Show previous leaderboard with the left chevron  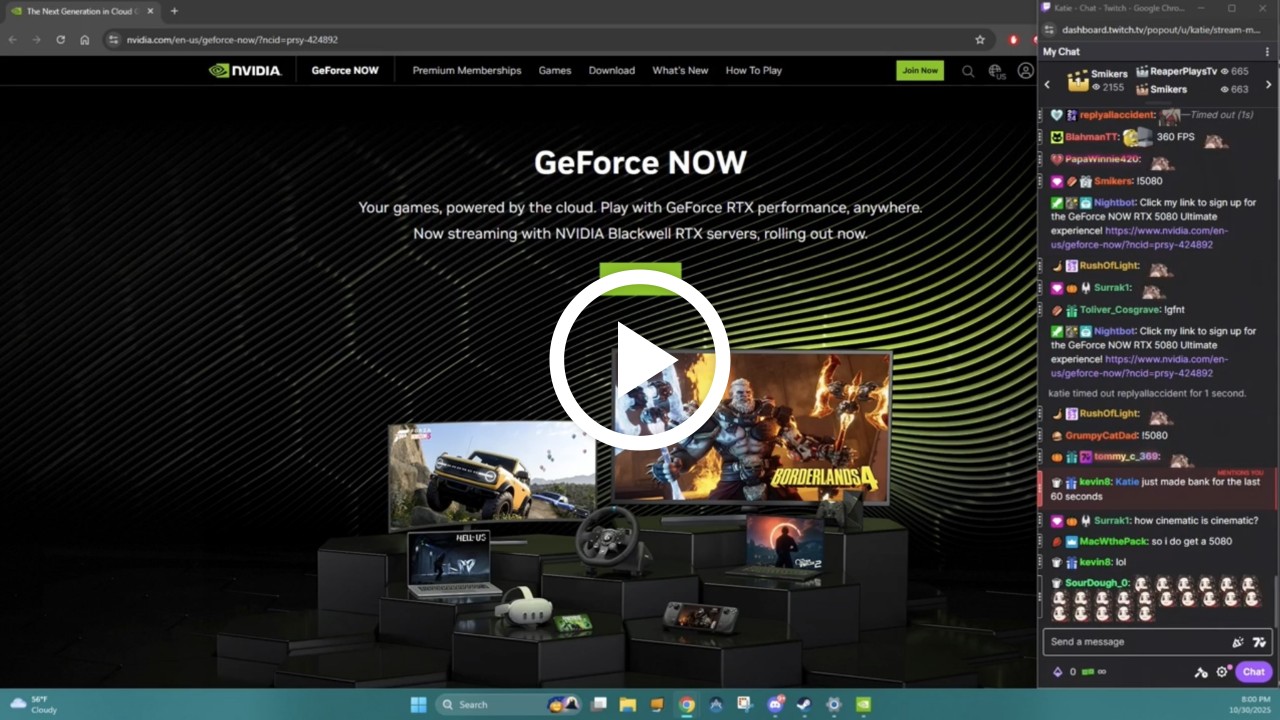click(1047, 85)
